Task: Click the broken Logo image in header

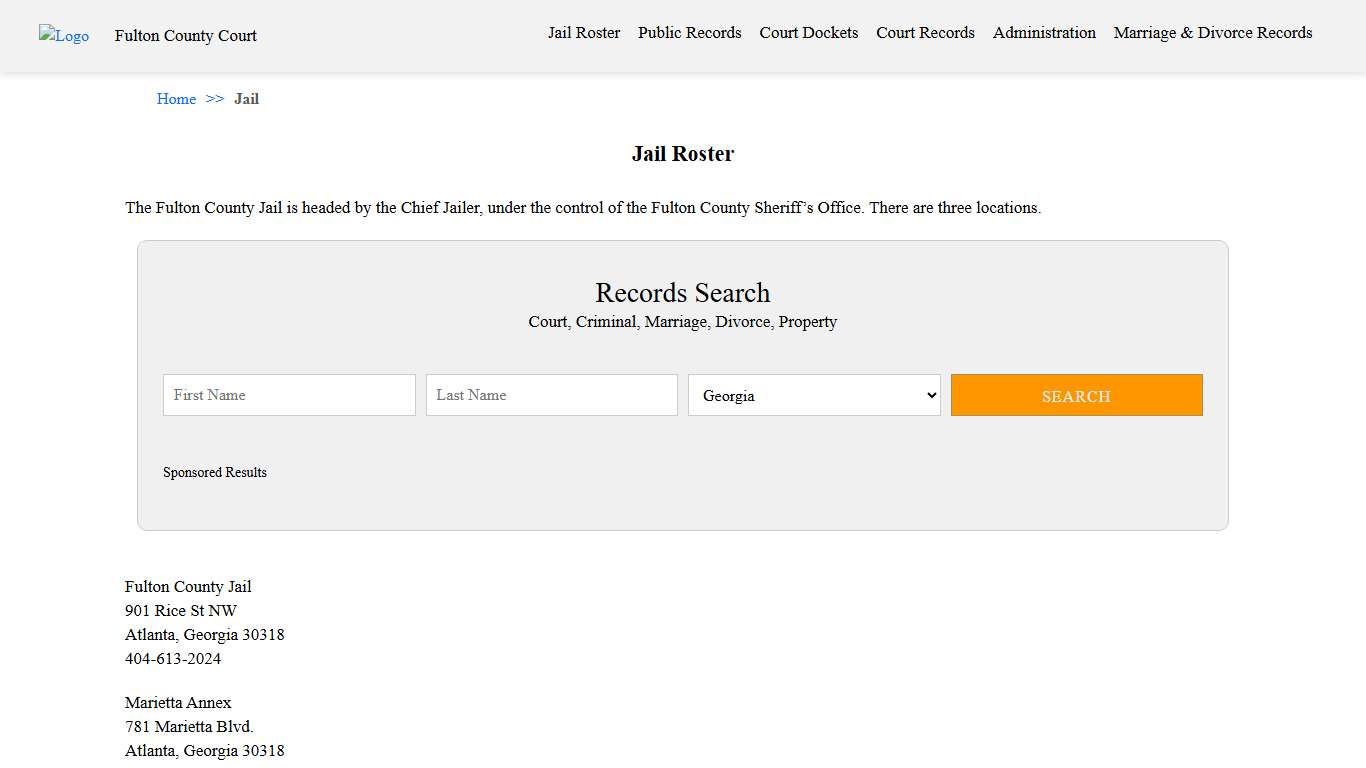Action: click(64, 36)
